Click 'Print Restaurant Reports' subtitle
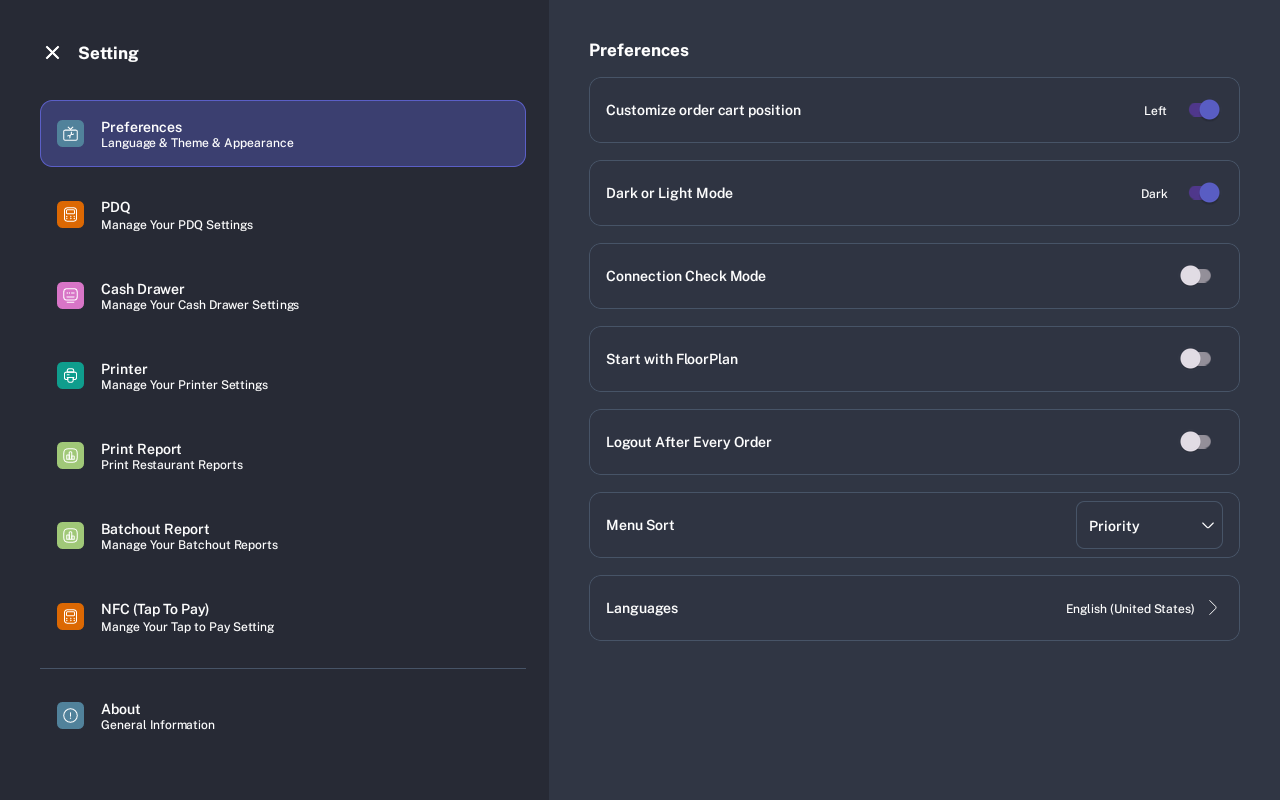Screen dimensions: 1280x800 coord(172,465)
